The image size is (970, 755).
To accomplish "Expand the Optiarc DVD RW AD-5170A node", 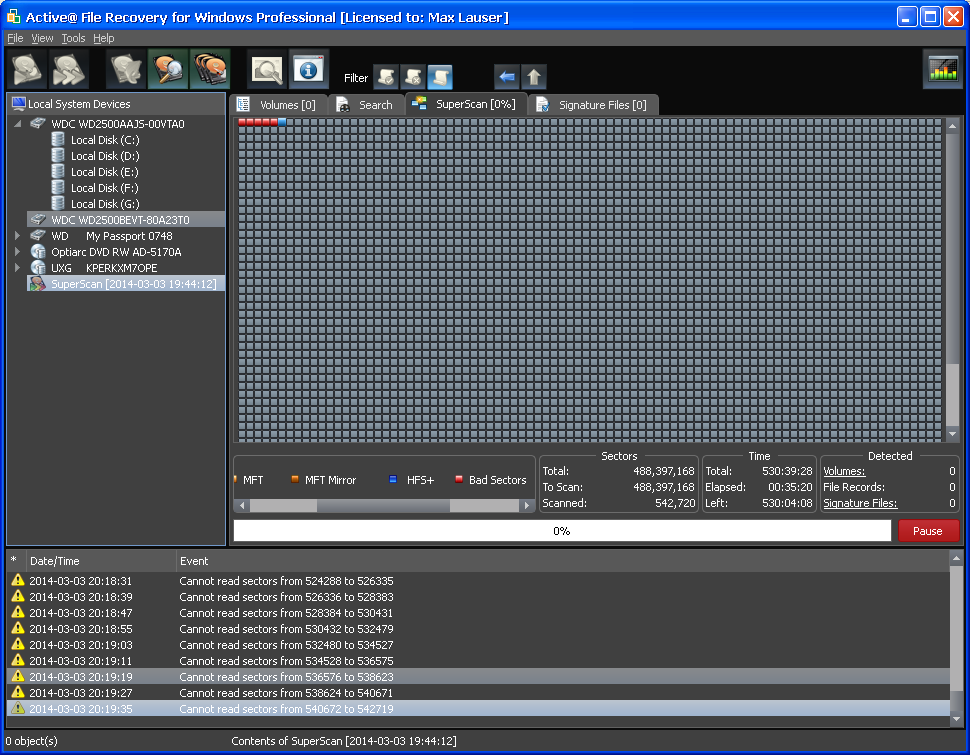I will point(17,252).
